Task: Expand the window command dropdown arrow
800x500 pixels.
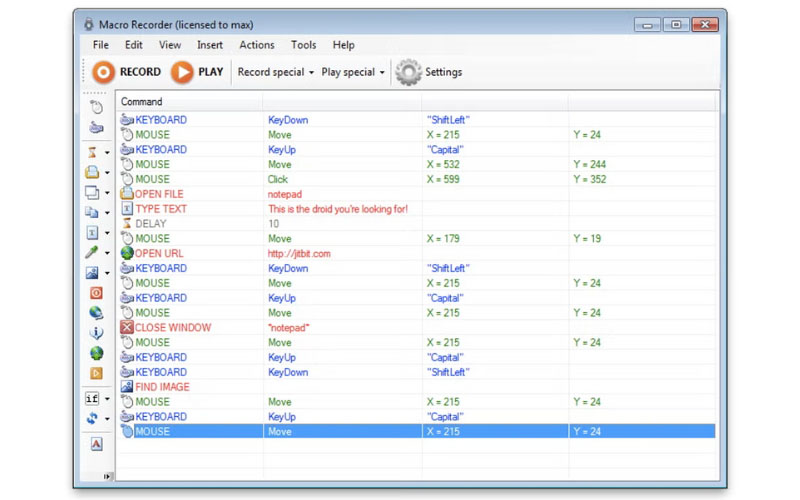Action: 107,193
